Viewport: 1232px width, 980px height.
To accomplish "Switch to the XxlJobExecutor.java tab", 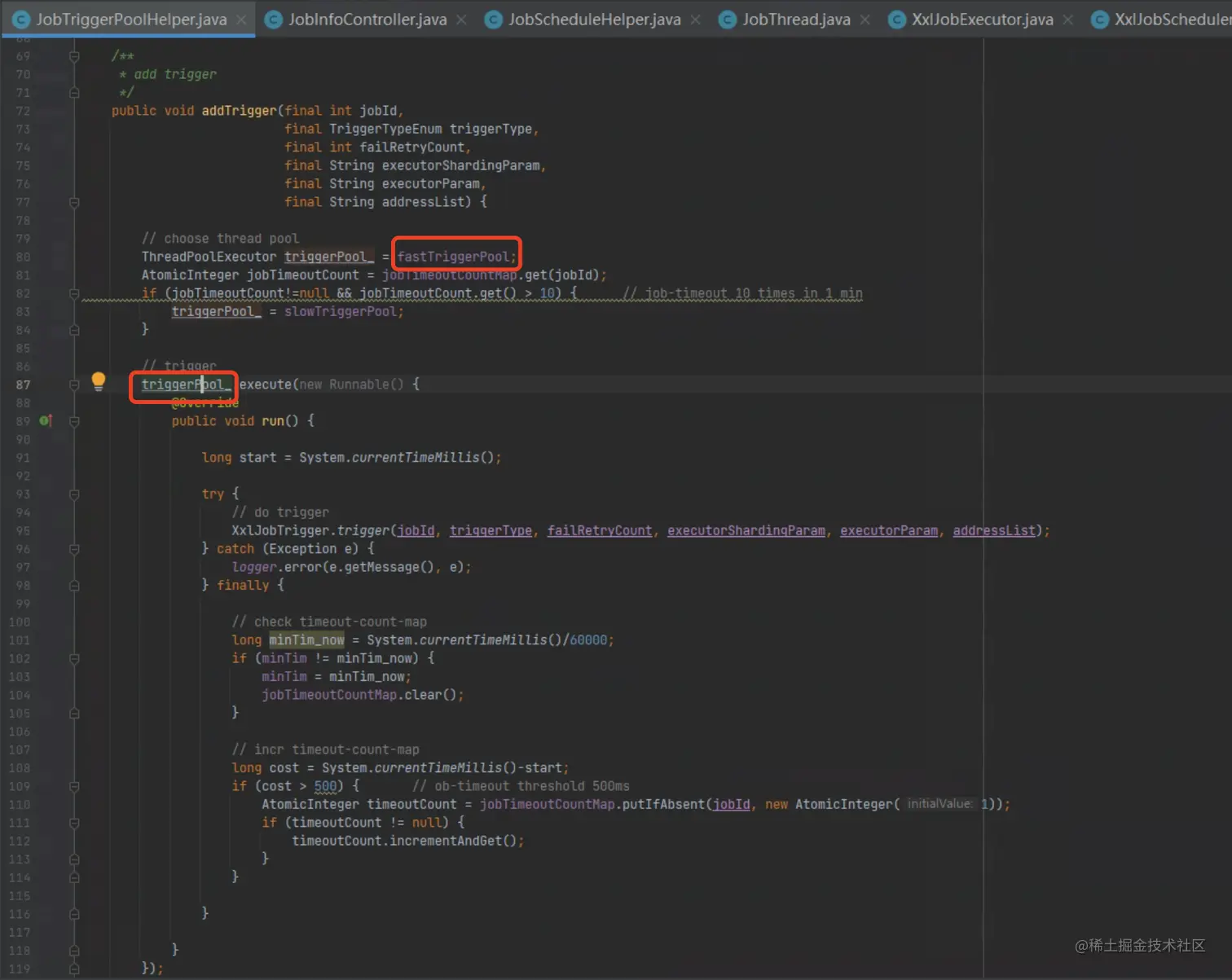I will point(982,20).
